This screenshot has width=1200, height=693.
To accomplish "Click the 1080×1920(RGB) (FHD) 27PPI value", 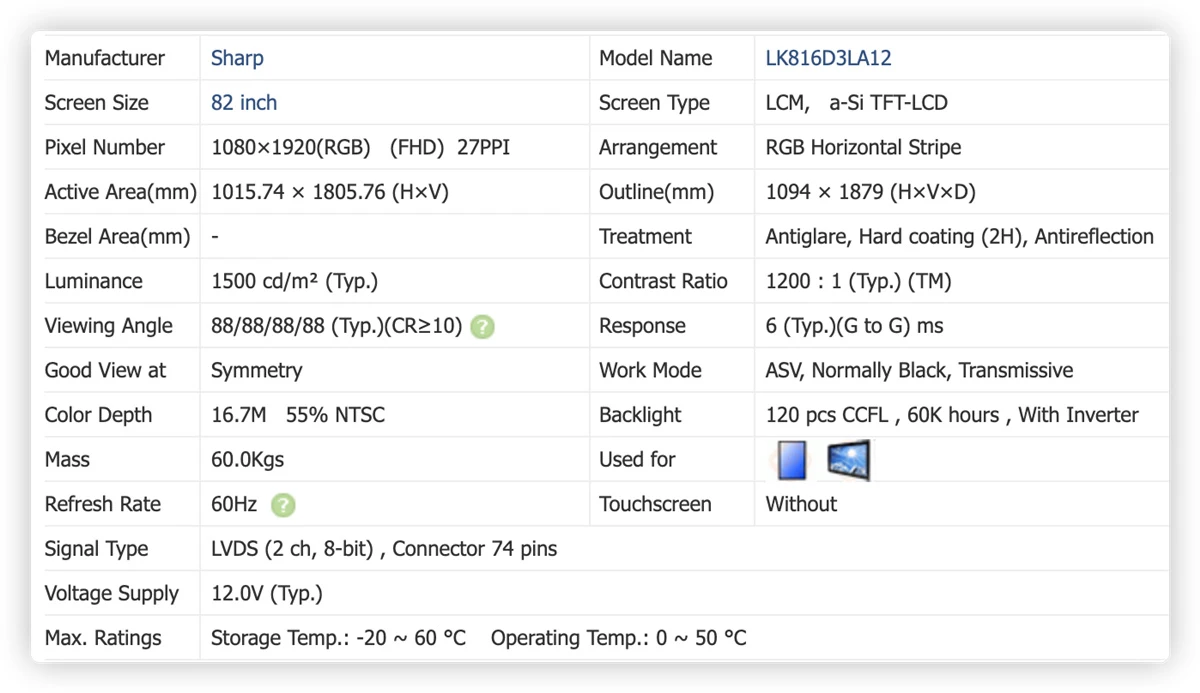I will tap(360, 147).
